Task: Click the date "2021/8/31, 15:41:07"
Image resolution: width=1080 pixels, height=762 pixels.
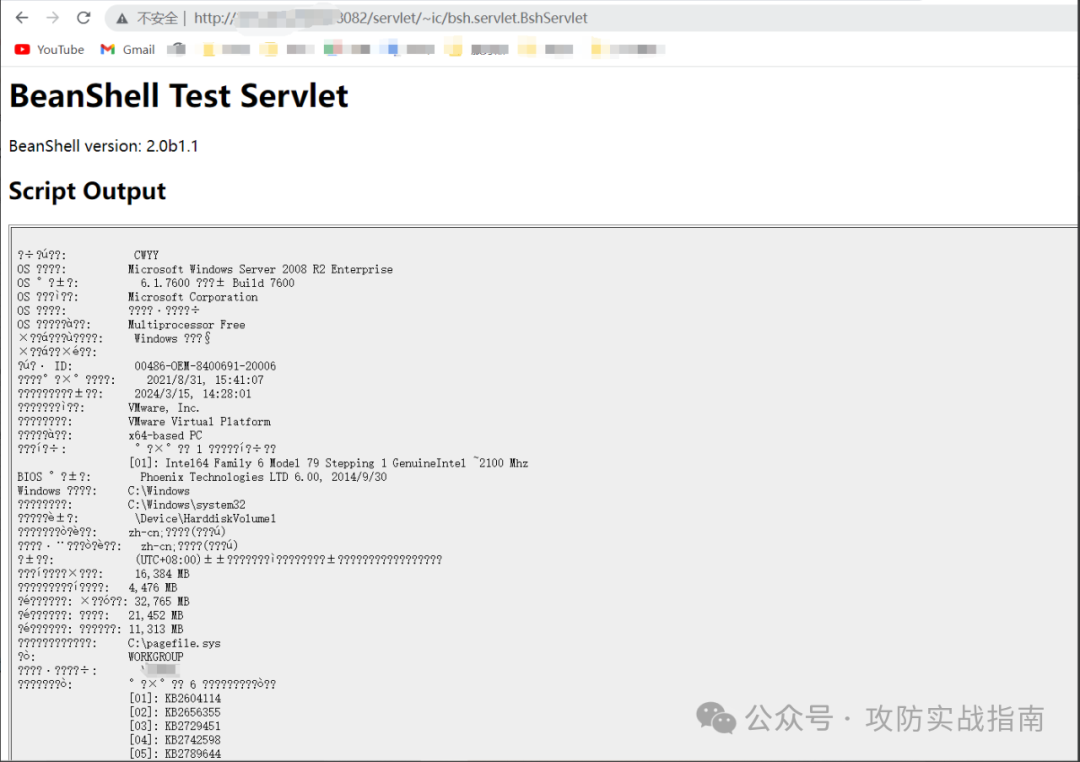Action: (205, 380)
